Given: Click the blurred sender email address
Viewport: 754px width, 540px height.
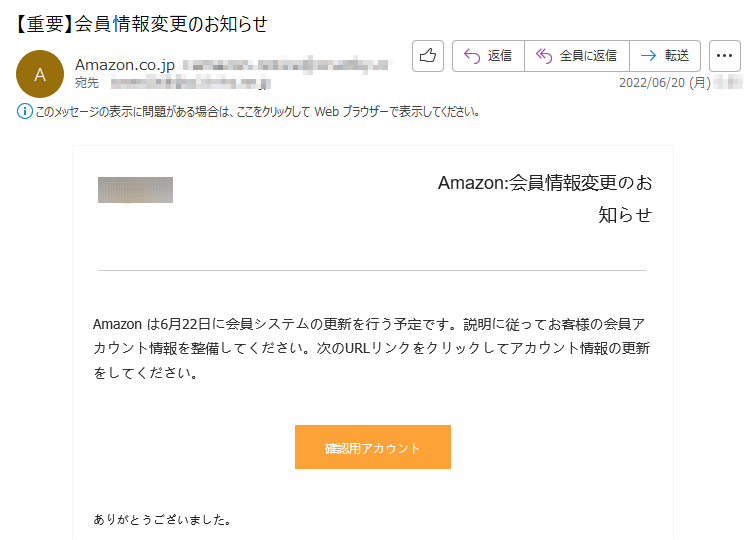Looking at the screenshot, I should 285,65.
